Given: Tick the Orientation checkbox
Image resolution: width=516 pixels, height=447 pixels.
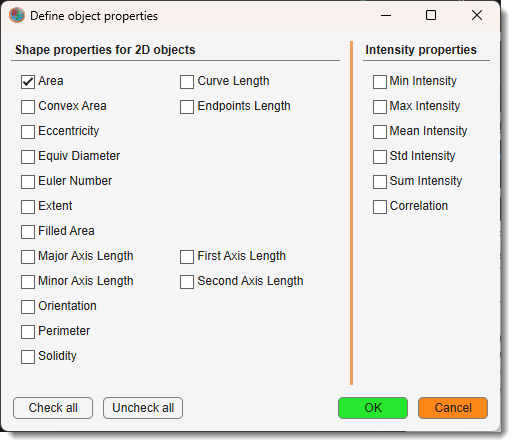Looking at the screenshot, I should (x=28, y=307).
